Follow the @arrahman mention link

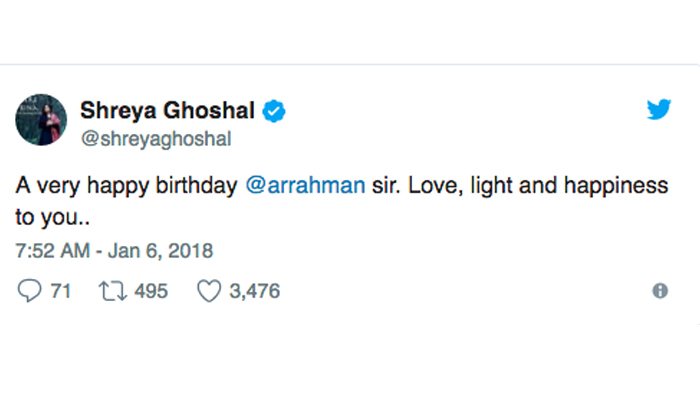coord(305,187)
